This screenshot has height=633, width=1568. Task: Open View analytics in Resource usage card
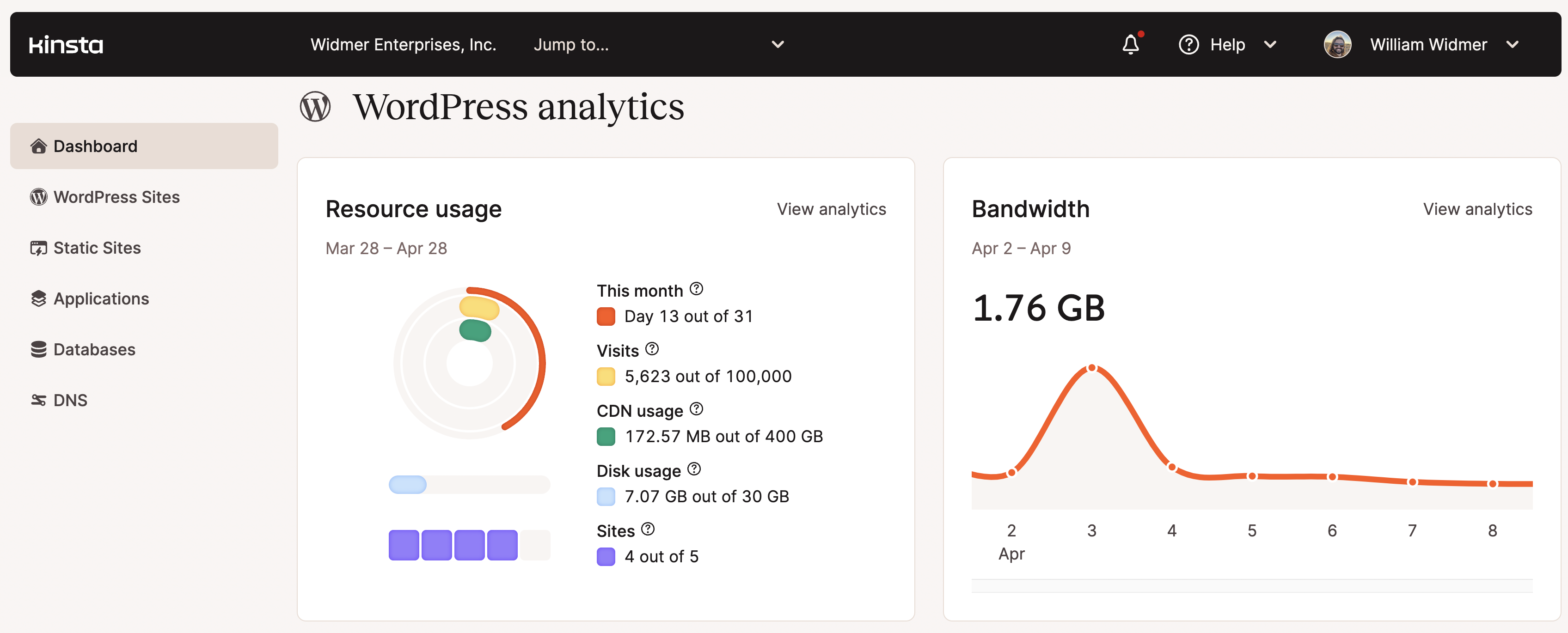(x=831, y=209)
